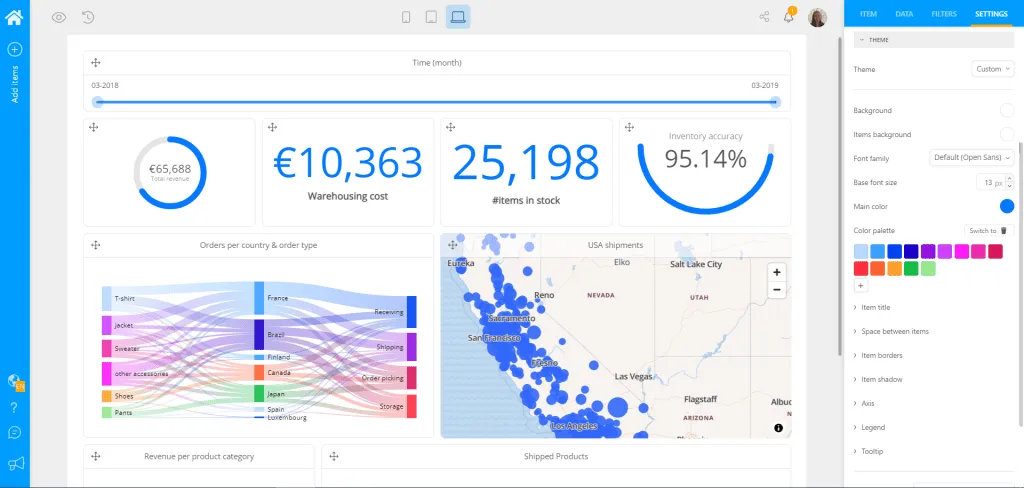Image resolution: width=1024 pixels, height=488 pixels.
Task: Click the Switch to palette button
Action: (989, 231)
